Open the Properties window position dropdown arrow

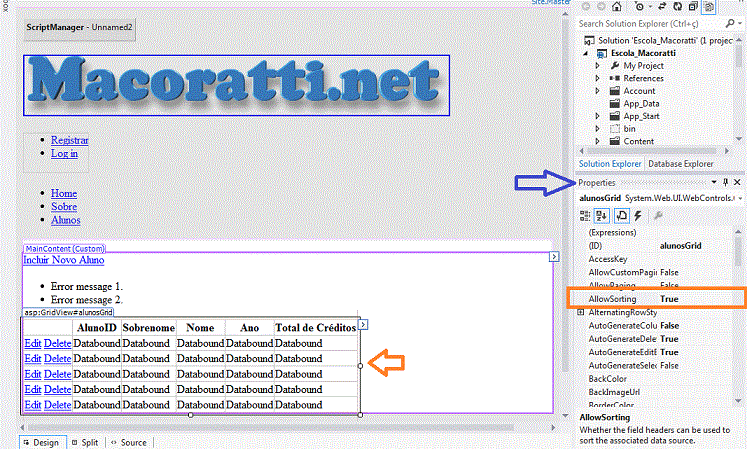(714, 182)
